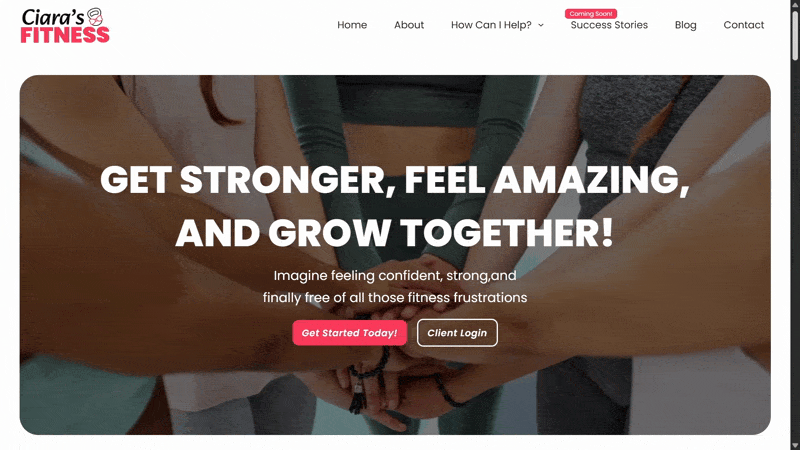Click the Coming Soon! badge
800x450 pixels.
point(591,14)
